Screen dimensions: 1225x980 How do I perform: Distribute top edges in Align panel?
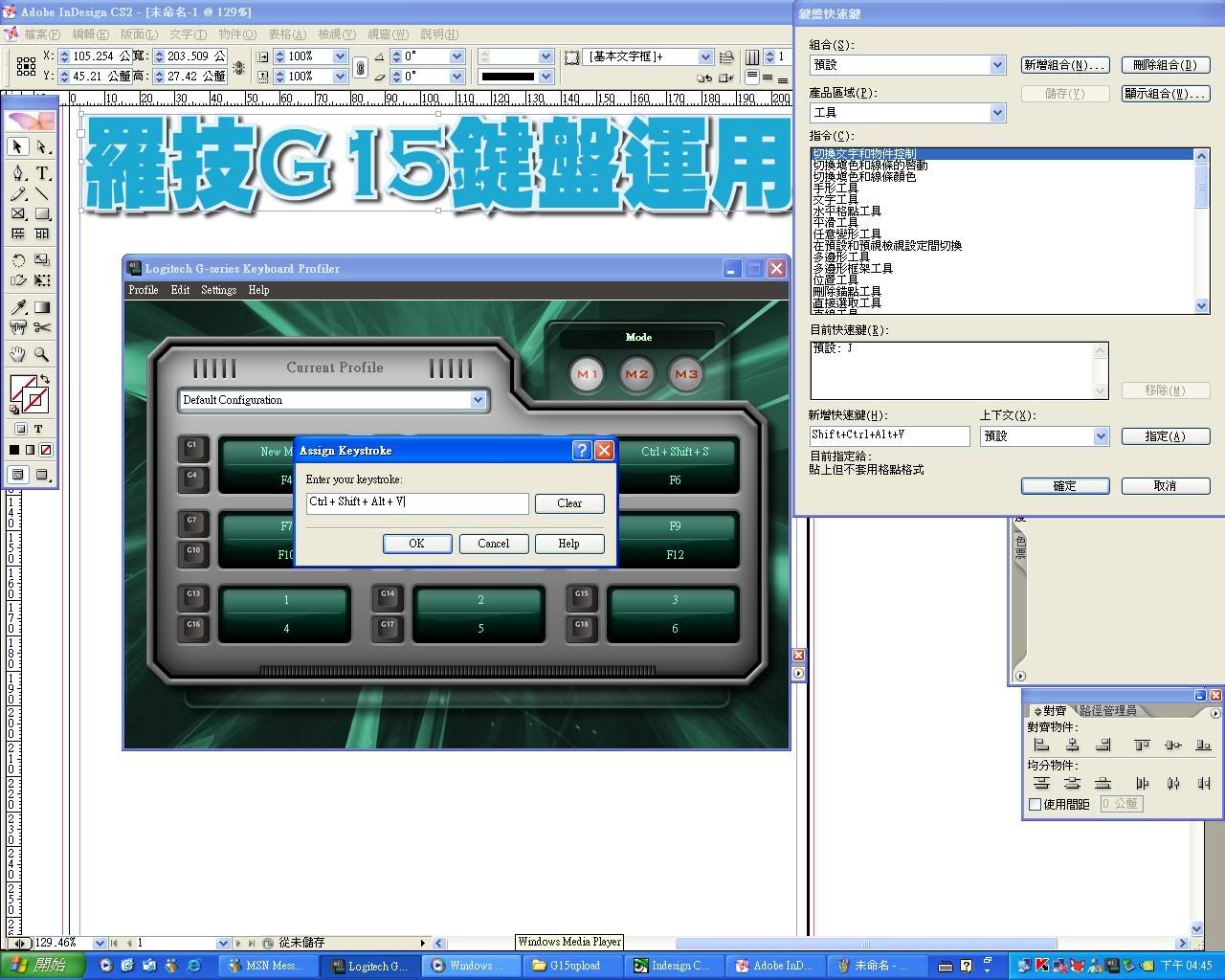click(1042, 783)
